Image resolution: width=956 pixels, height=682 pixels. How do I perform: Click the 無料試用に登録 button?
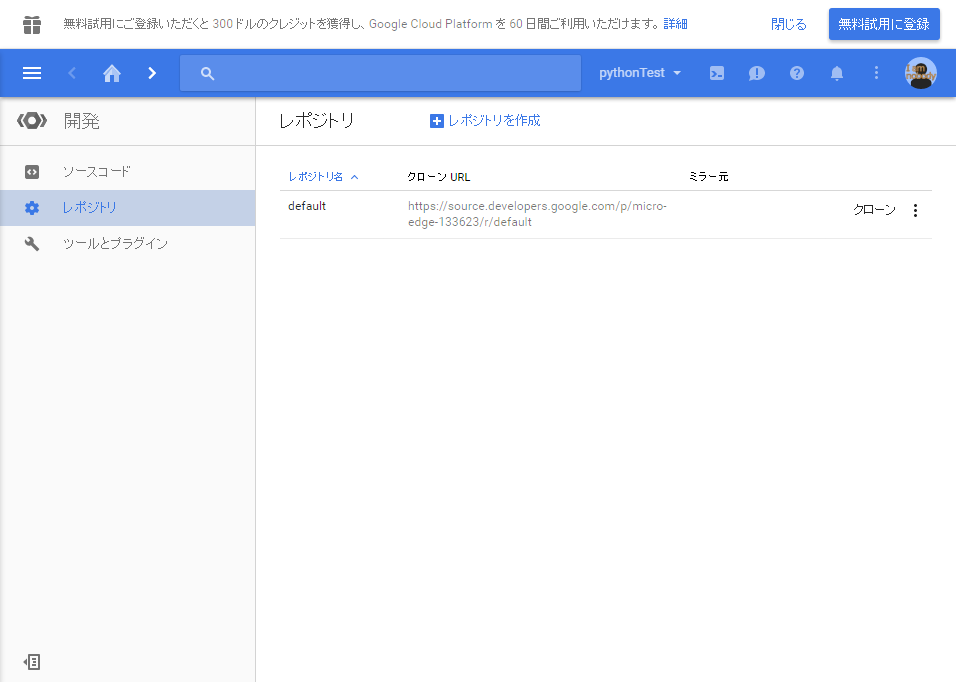click(884, 23)
